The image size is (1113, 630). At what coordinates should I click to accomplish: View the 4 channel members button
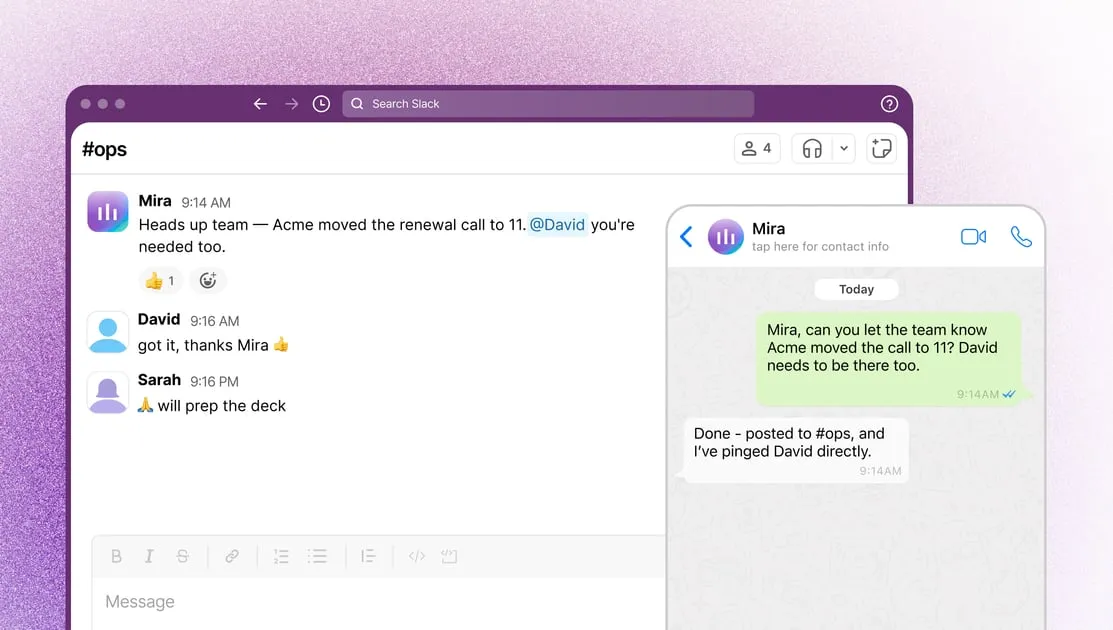(757, 148)
